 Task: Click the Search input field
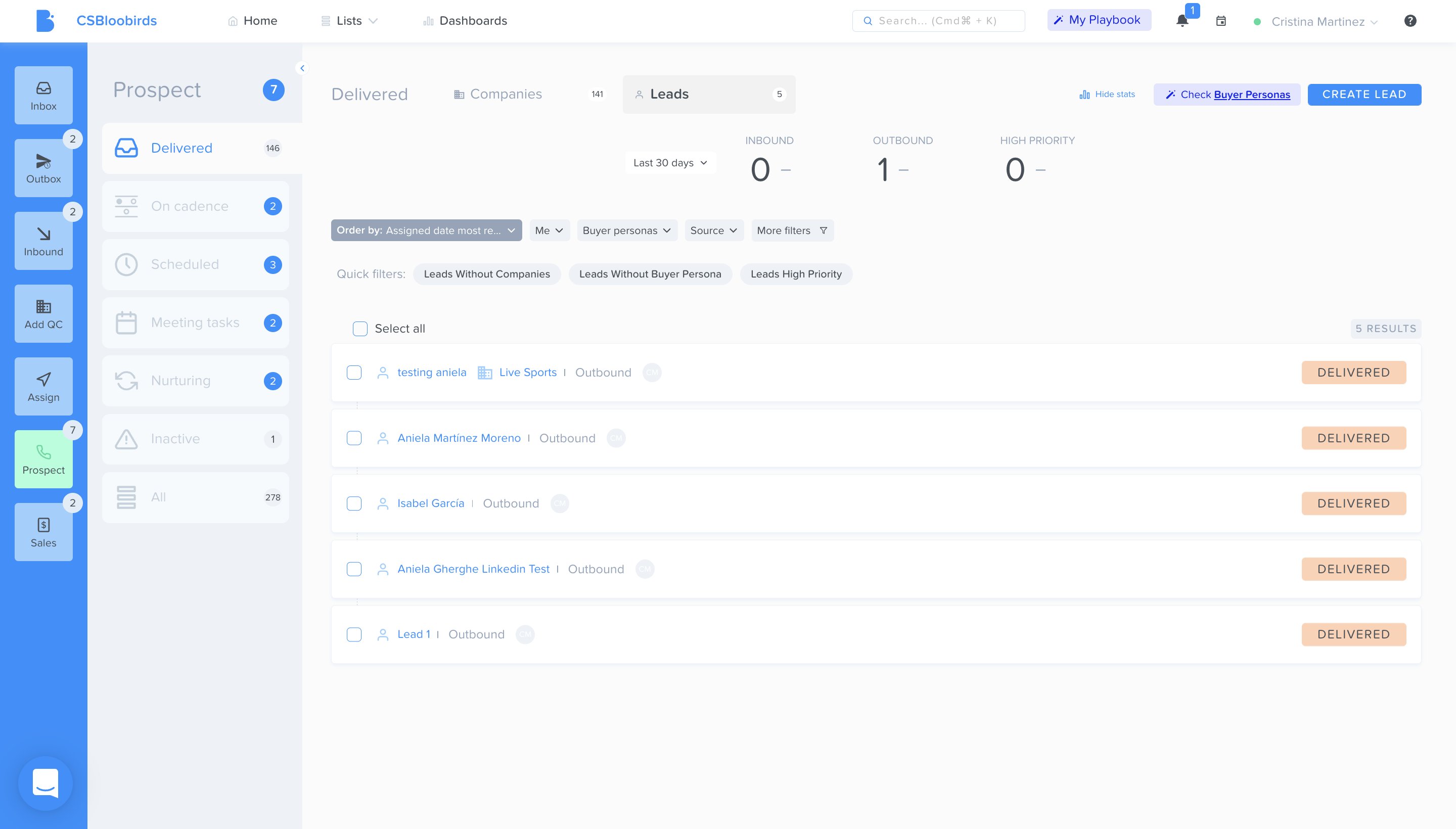coord(938,21)
